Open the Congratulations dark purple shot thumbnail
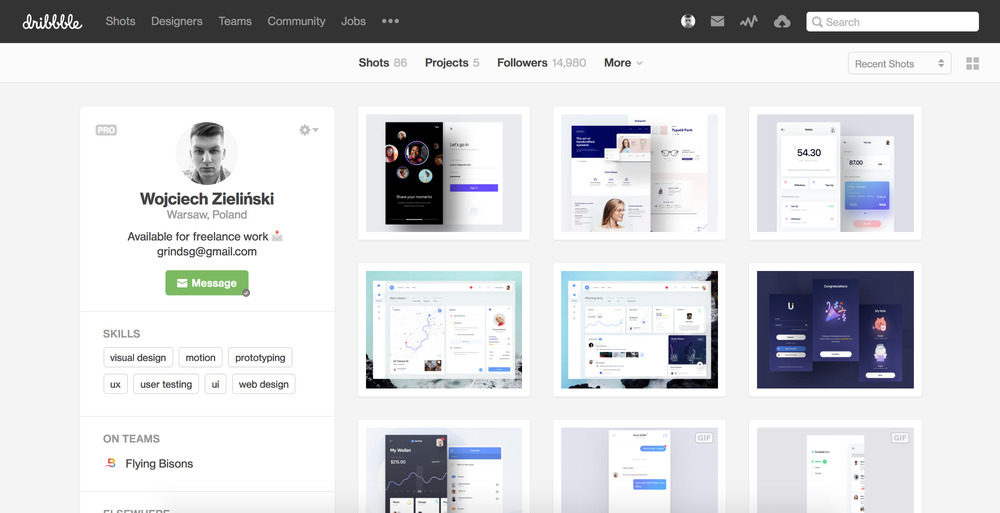This screenshot has height=513, width=1000. (x=835, y=329)
